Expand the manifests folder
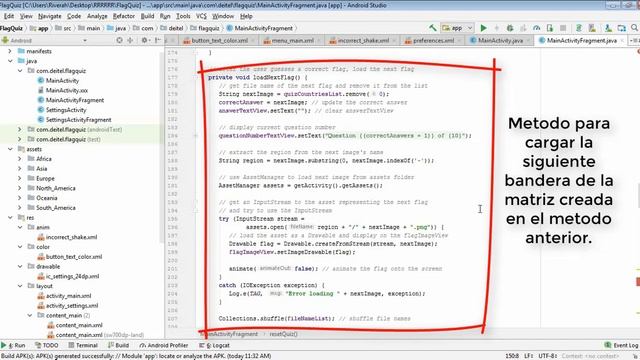Viewport: 640px width, 360px height. tap(10, 51)
